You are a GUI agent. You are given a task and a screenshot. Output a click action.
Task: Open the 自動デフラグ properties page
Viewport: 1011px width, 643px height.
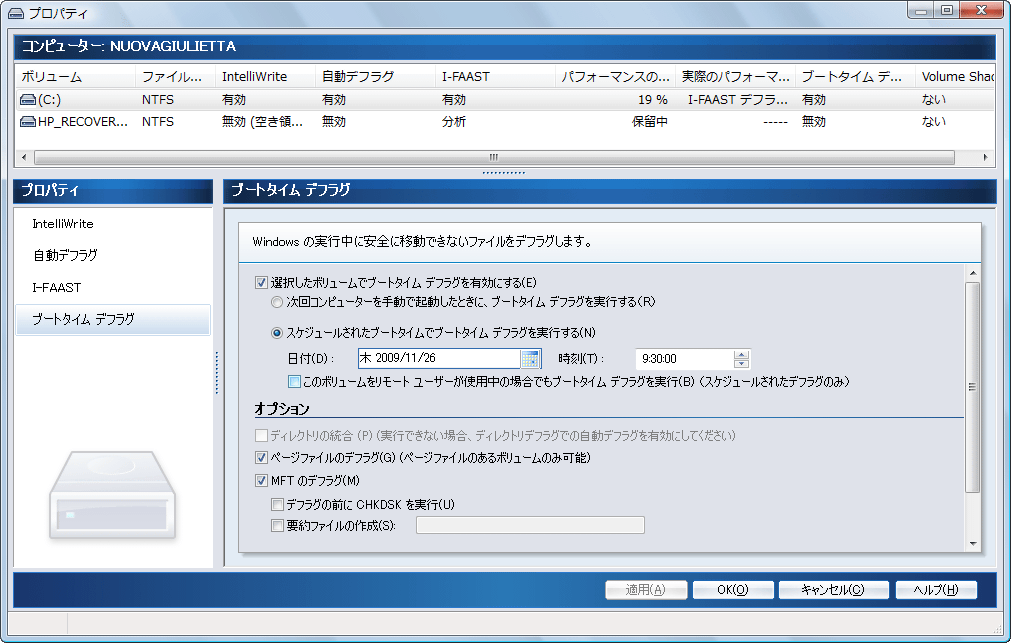tap(65, 255)
